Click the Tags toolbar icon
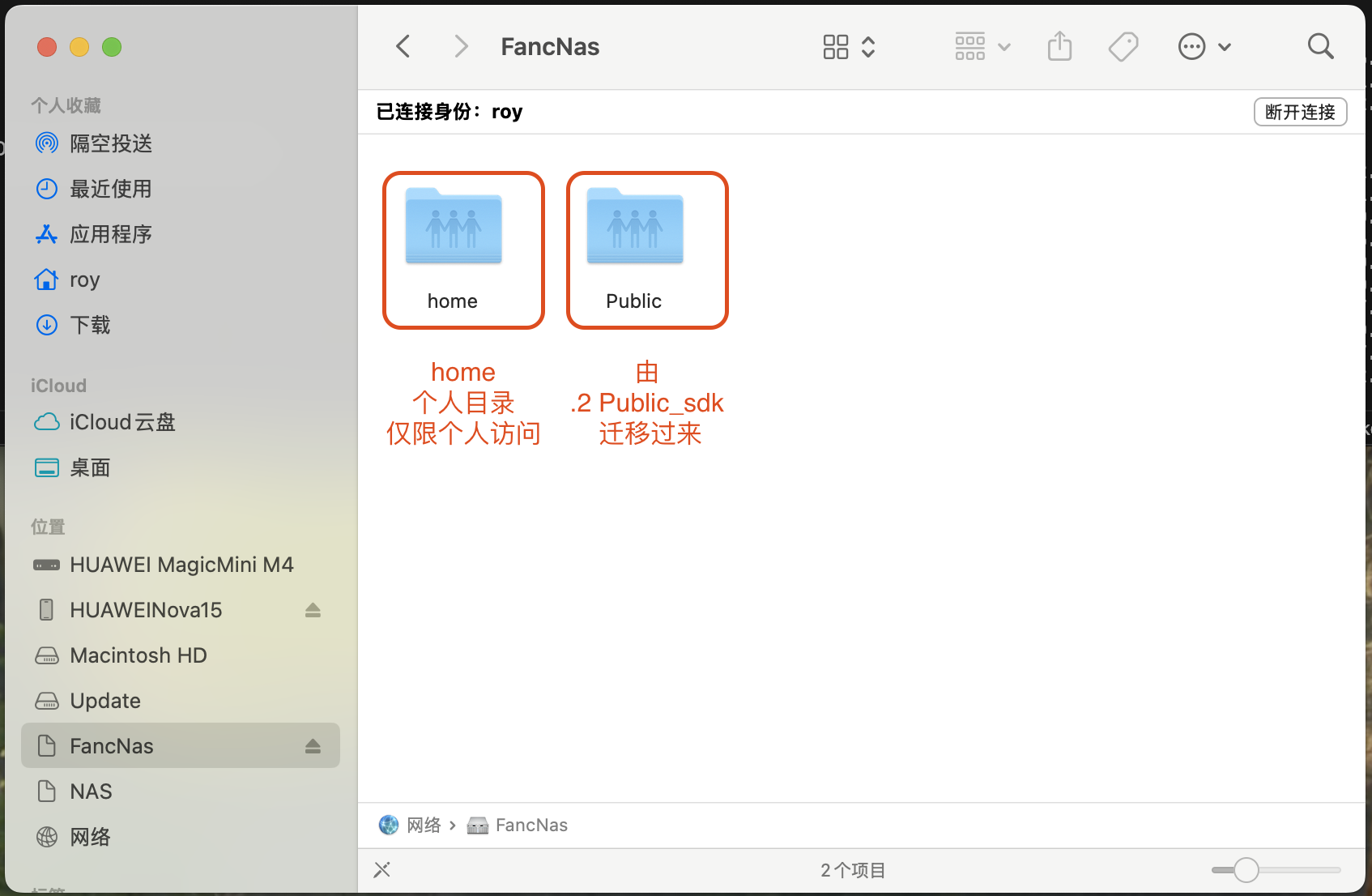This screenshot has width=1372, height=896. coord(1123,46)
